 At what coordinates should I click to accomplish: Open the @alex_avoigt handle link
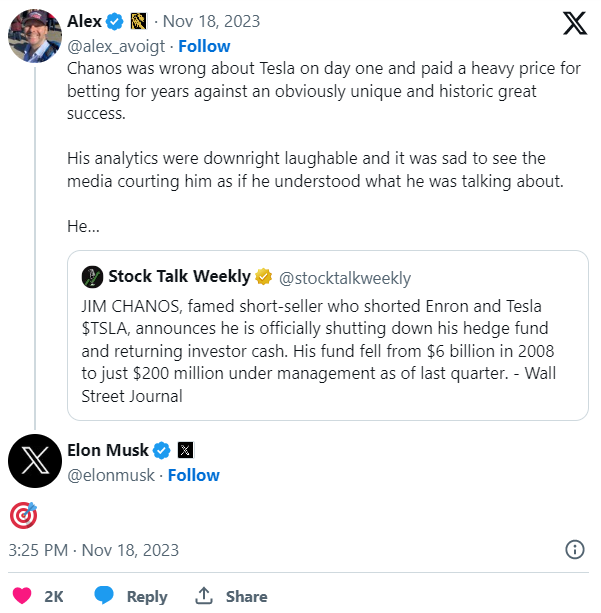[116, 47]
